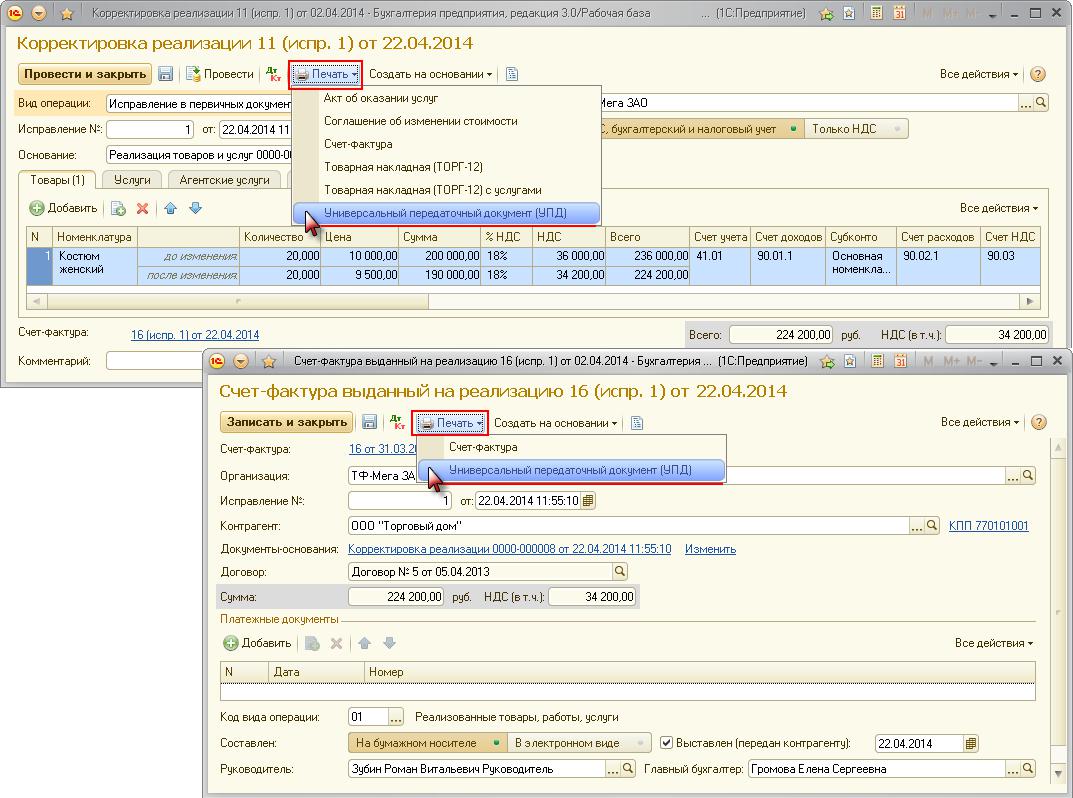Click horizontal scrollbar under goods table
Viewport: 1073px width, 798px height.
click(533, 301)
